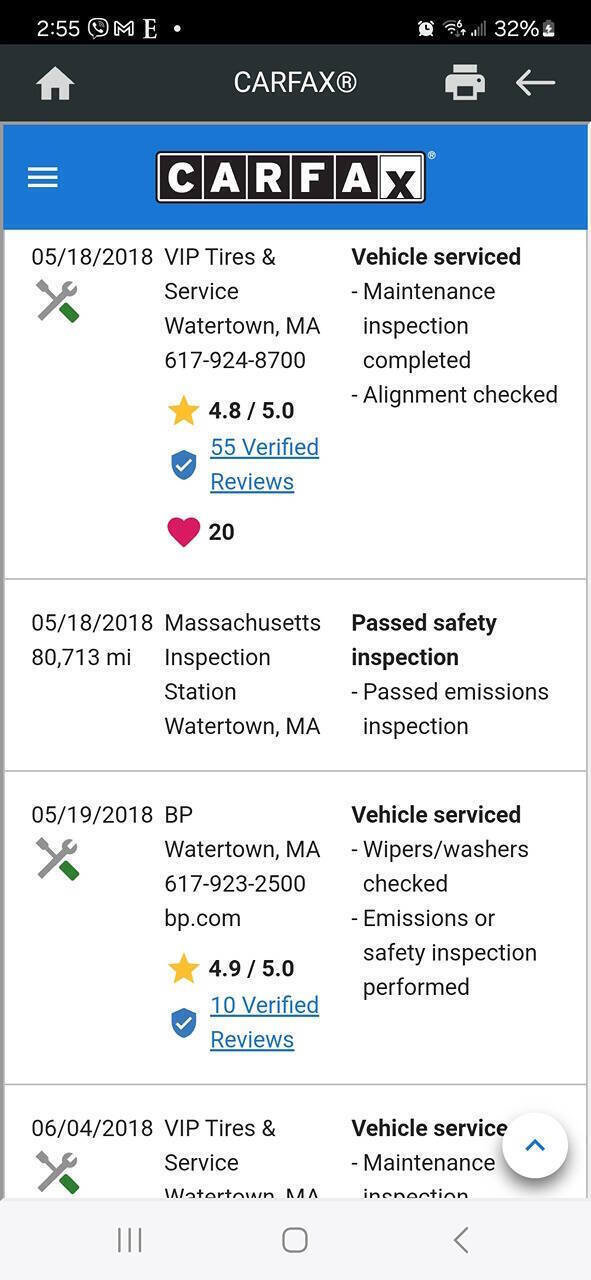The width and height of the screenshot is (591, 1280).
Task: Tap the bp.com website text
Action: click(x=202, y=918)
